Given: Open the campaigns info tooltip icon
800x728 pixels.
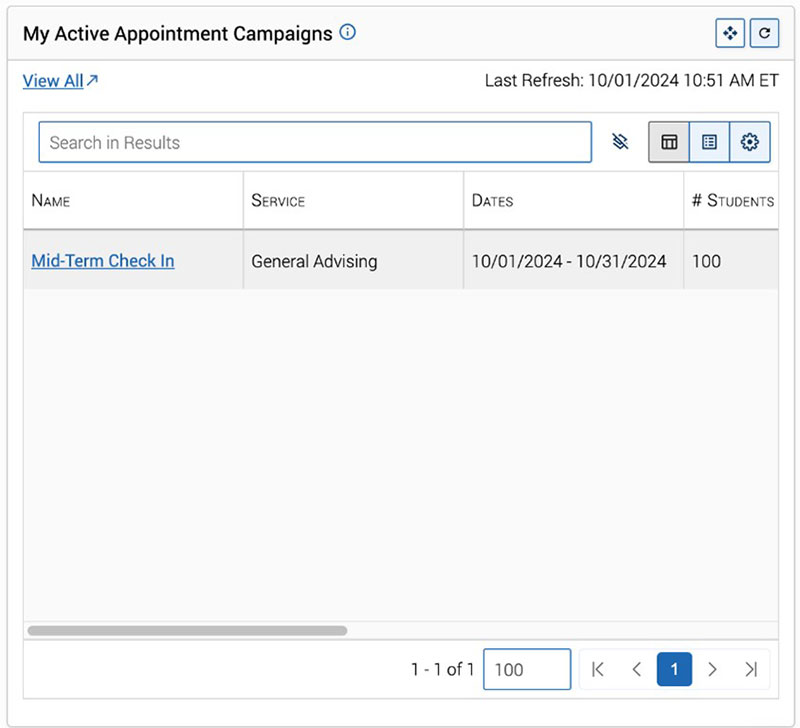Looking at the screenshot, I should (x=346, y=32).
